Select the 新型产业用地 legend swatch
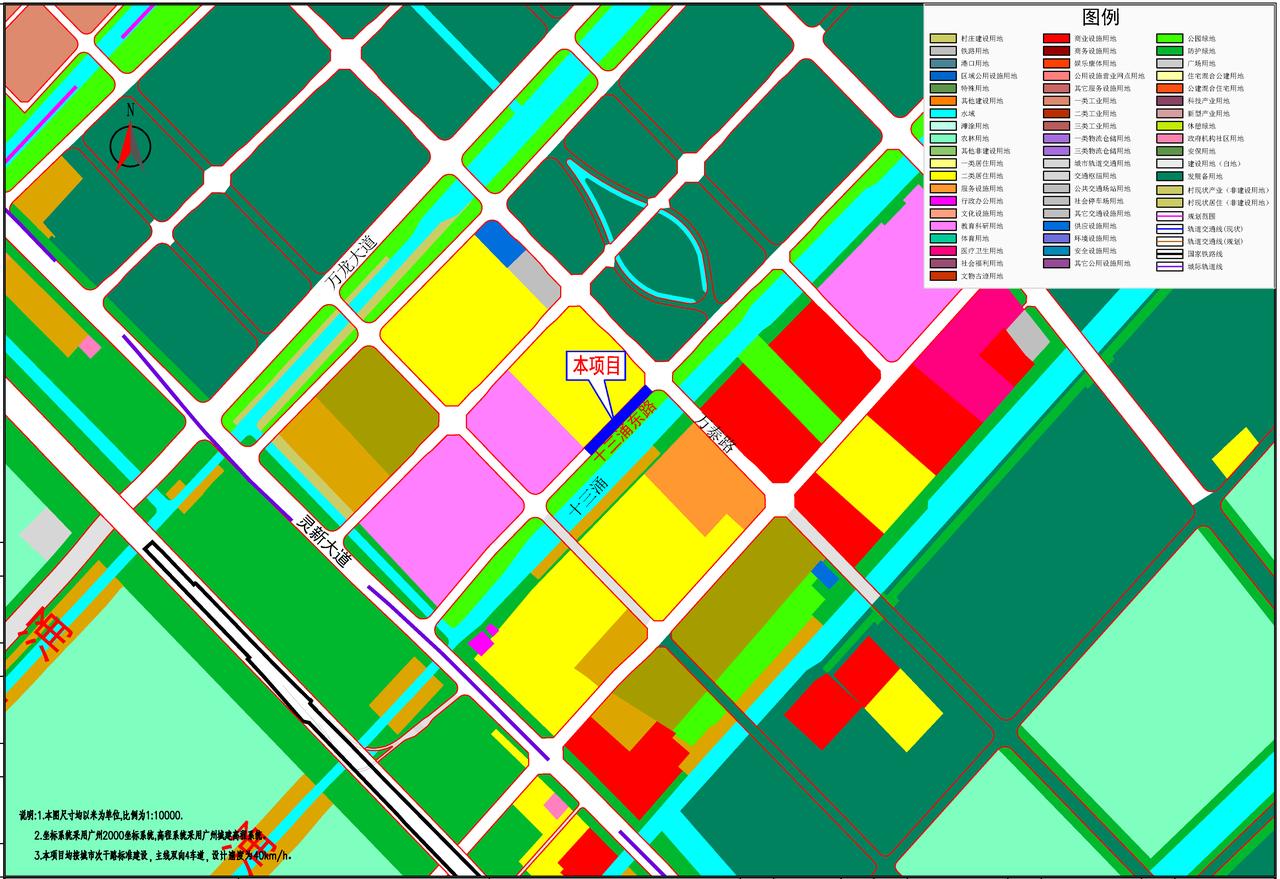Image resolution: width=1280 pixels, height=879 pixels. (1170, 114)
